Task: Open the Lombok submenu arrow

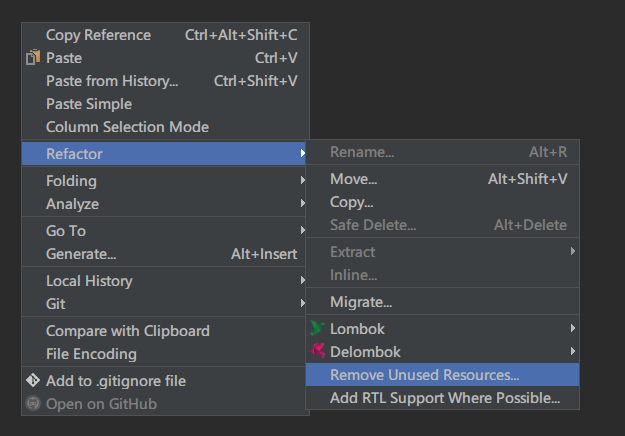Action: 573,328
